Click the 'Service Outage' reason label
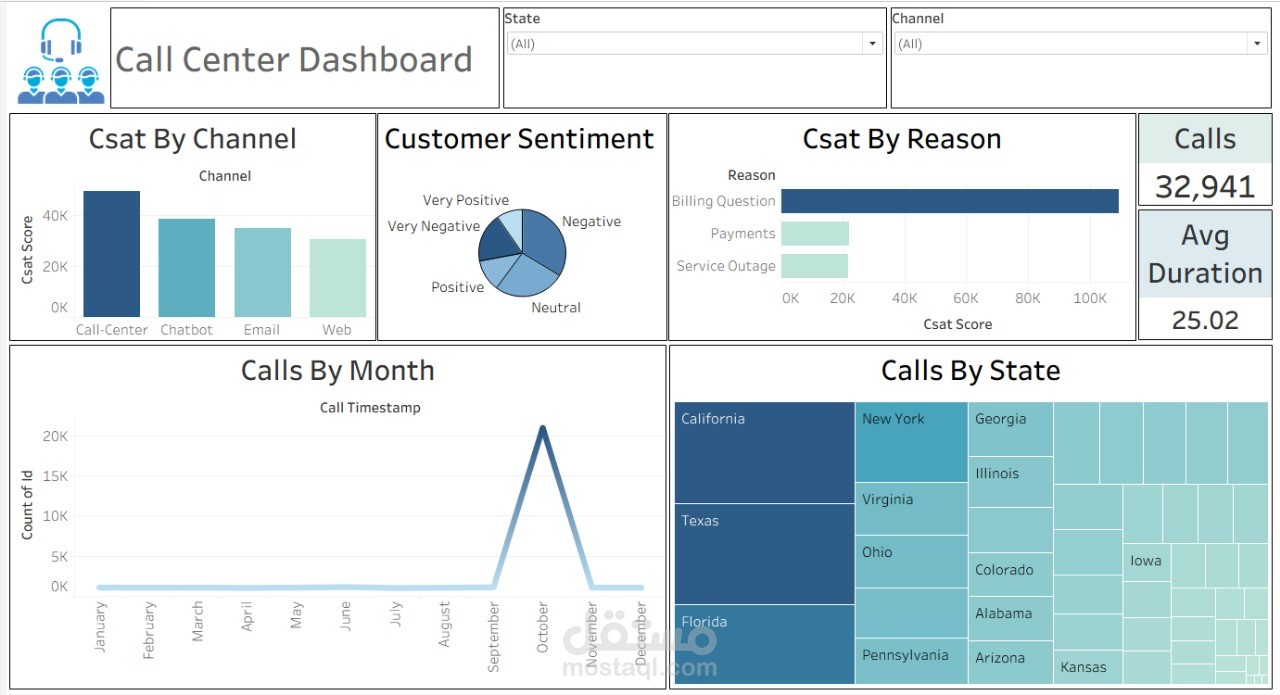Image resolution: width=1280 pixels, height=695 pixels. tap(726, 266)
